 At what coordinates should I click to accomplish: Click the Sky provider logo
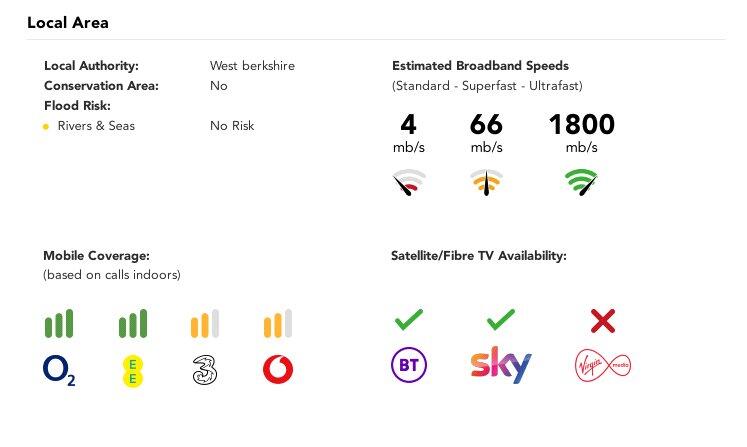(x=501, y=366)
